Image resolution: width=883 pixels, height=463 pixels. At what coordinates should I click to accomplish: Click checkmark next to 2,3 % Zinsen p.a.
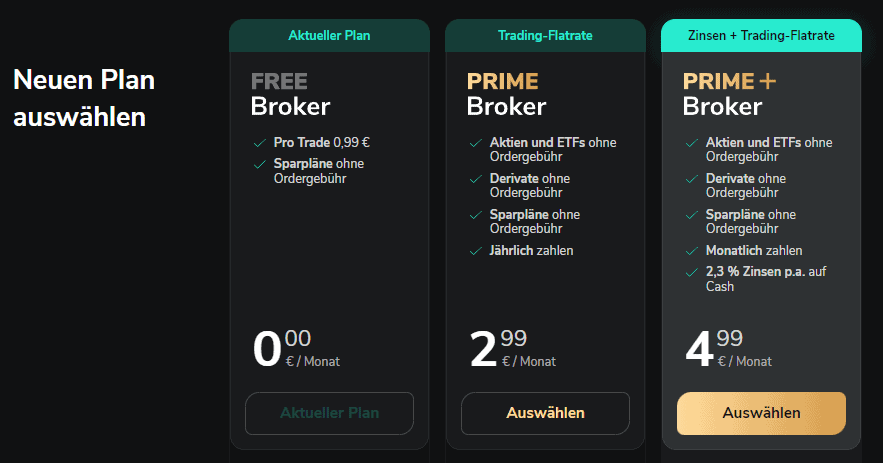pos(691,272)
